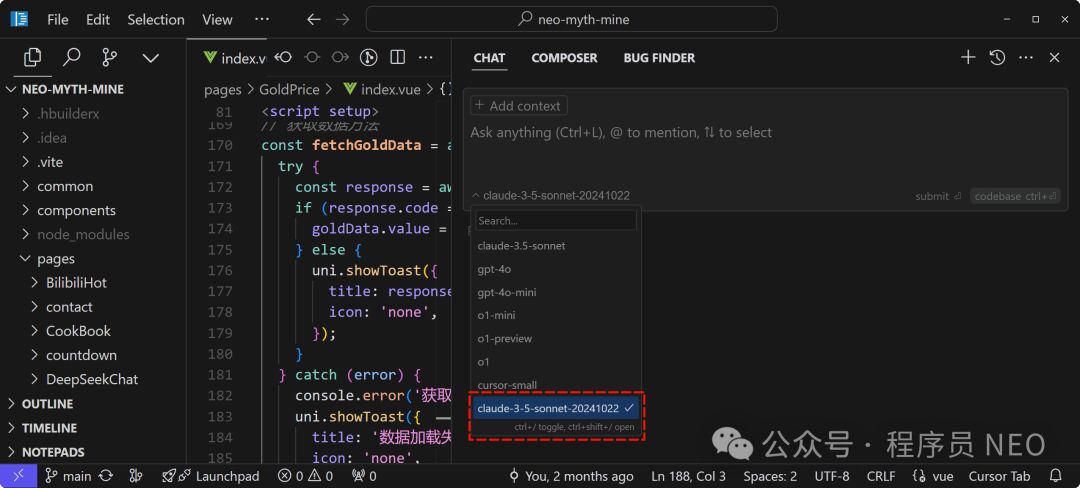Click the model Search field
The height and width of the screenshot is (488, 1080).
point(555,220)
